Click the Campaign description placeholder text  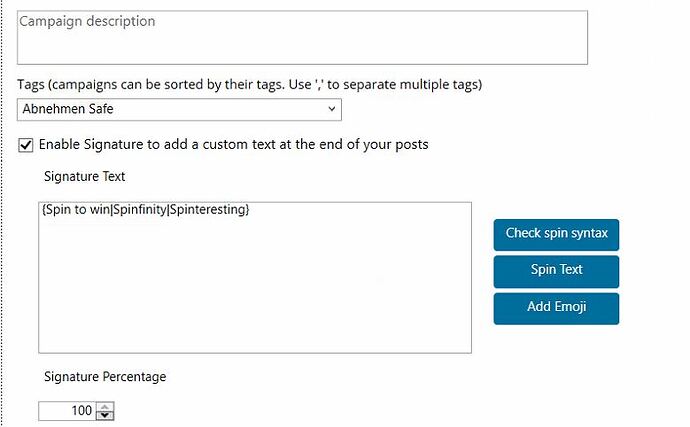87,22
